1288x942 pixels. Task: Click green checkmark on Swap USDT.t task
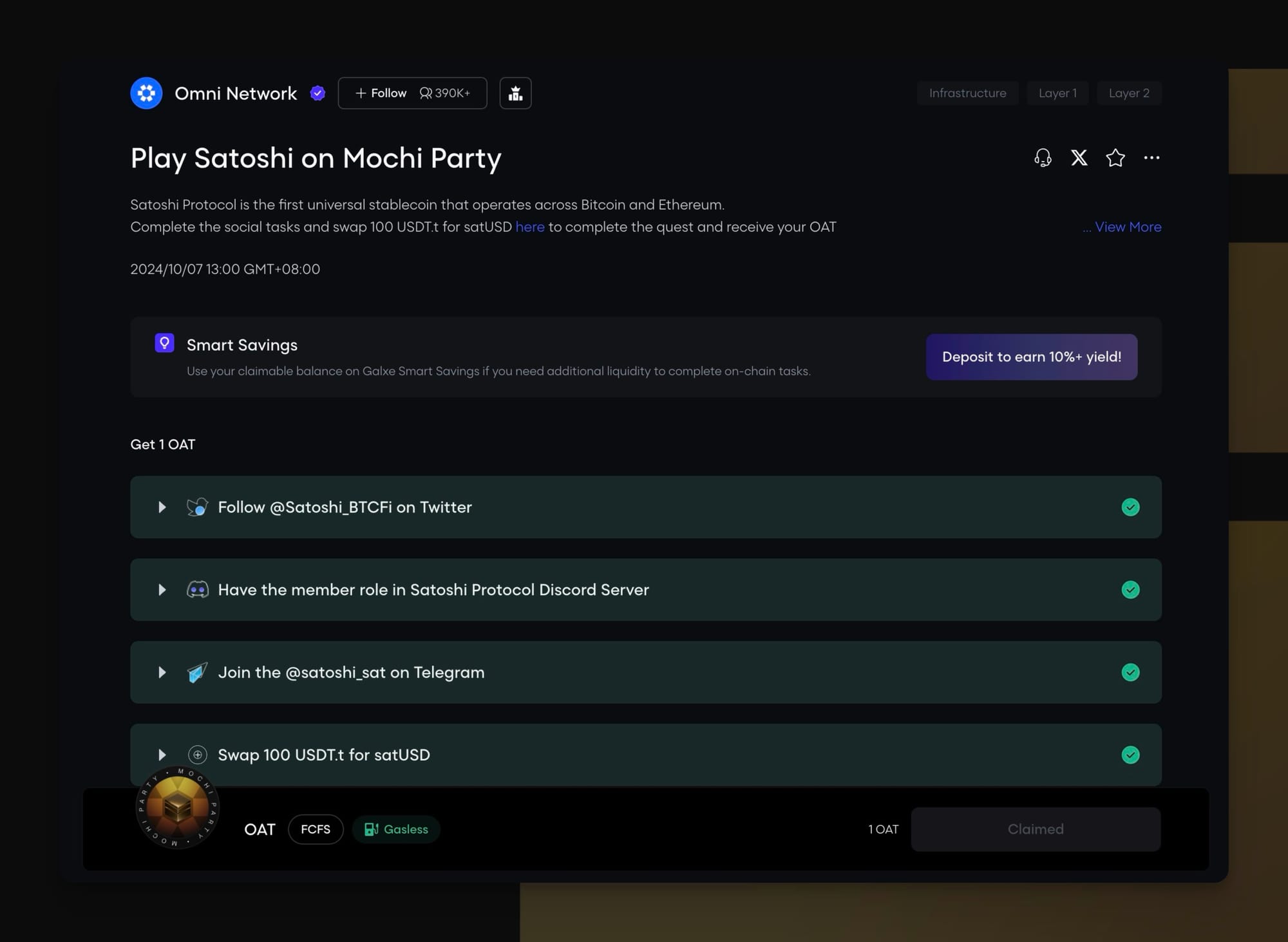[x=1130, y=755]
